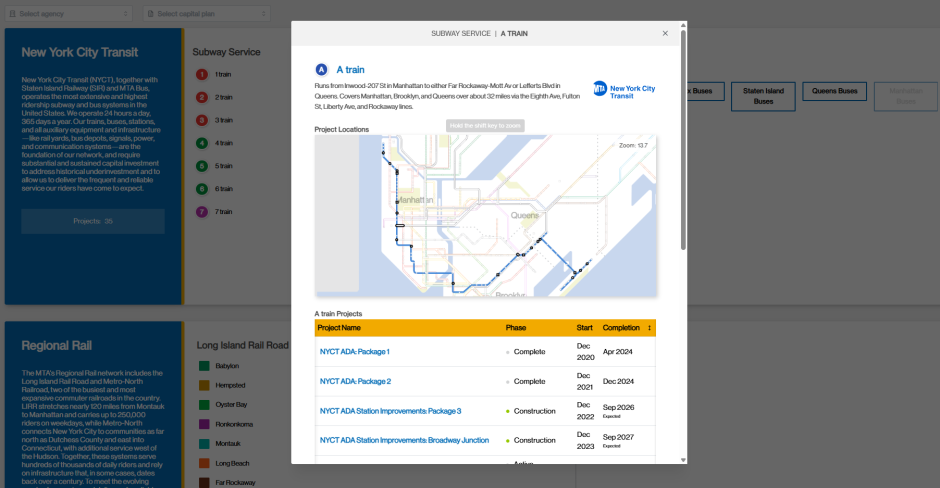Click the Babylon branch color square

(204, 366)
